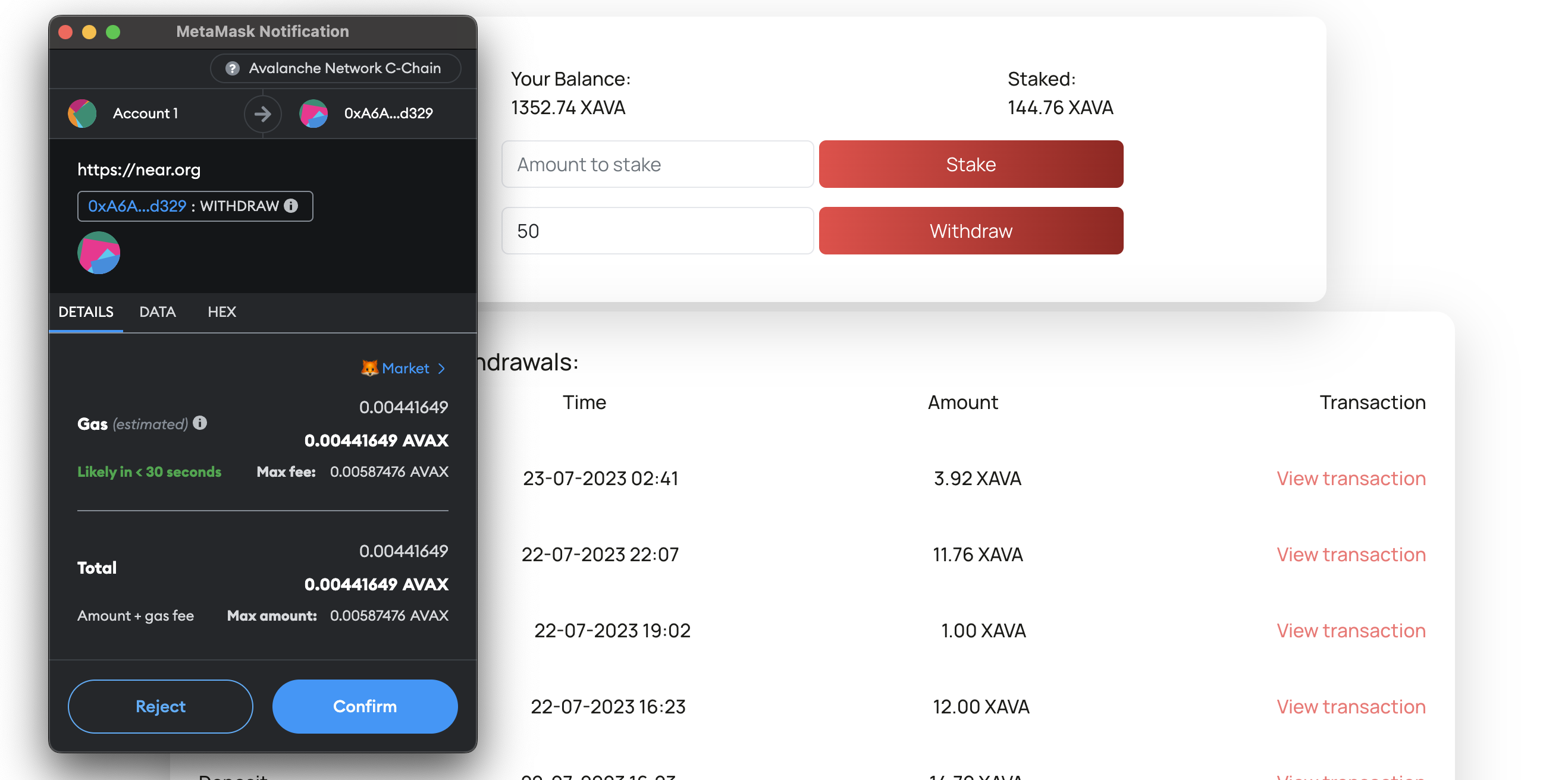View transaction for 23-07-2023 02:41
1568x780 pixels.
(1351, 479)
